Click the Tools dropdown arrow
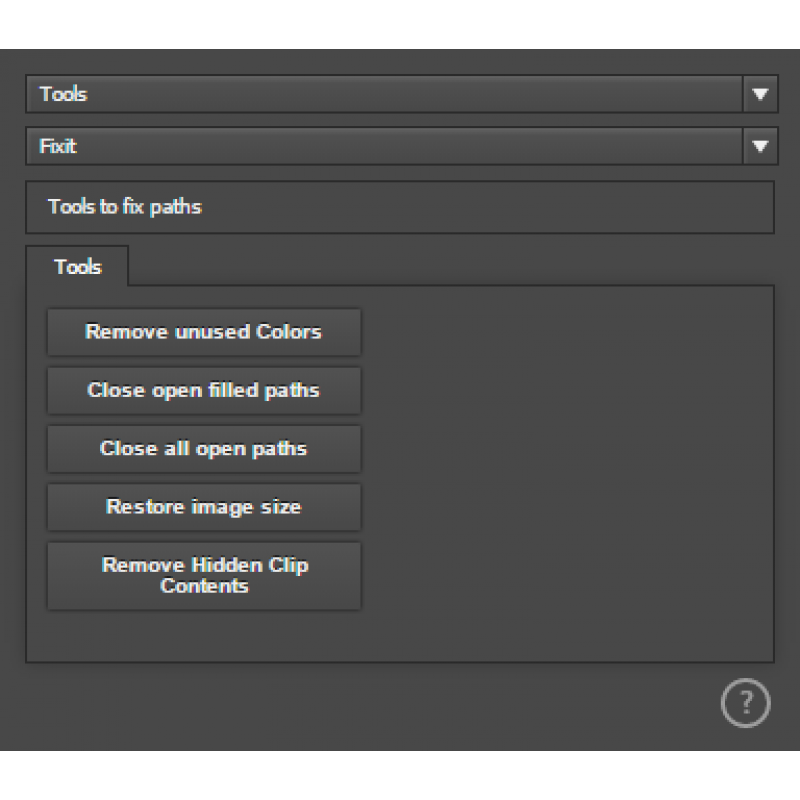The height and width of the screenshot is (800, 800). point(762,93)
